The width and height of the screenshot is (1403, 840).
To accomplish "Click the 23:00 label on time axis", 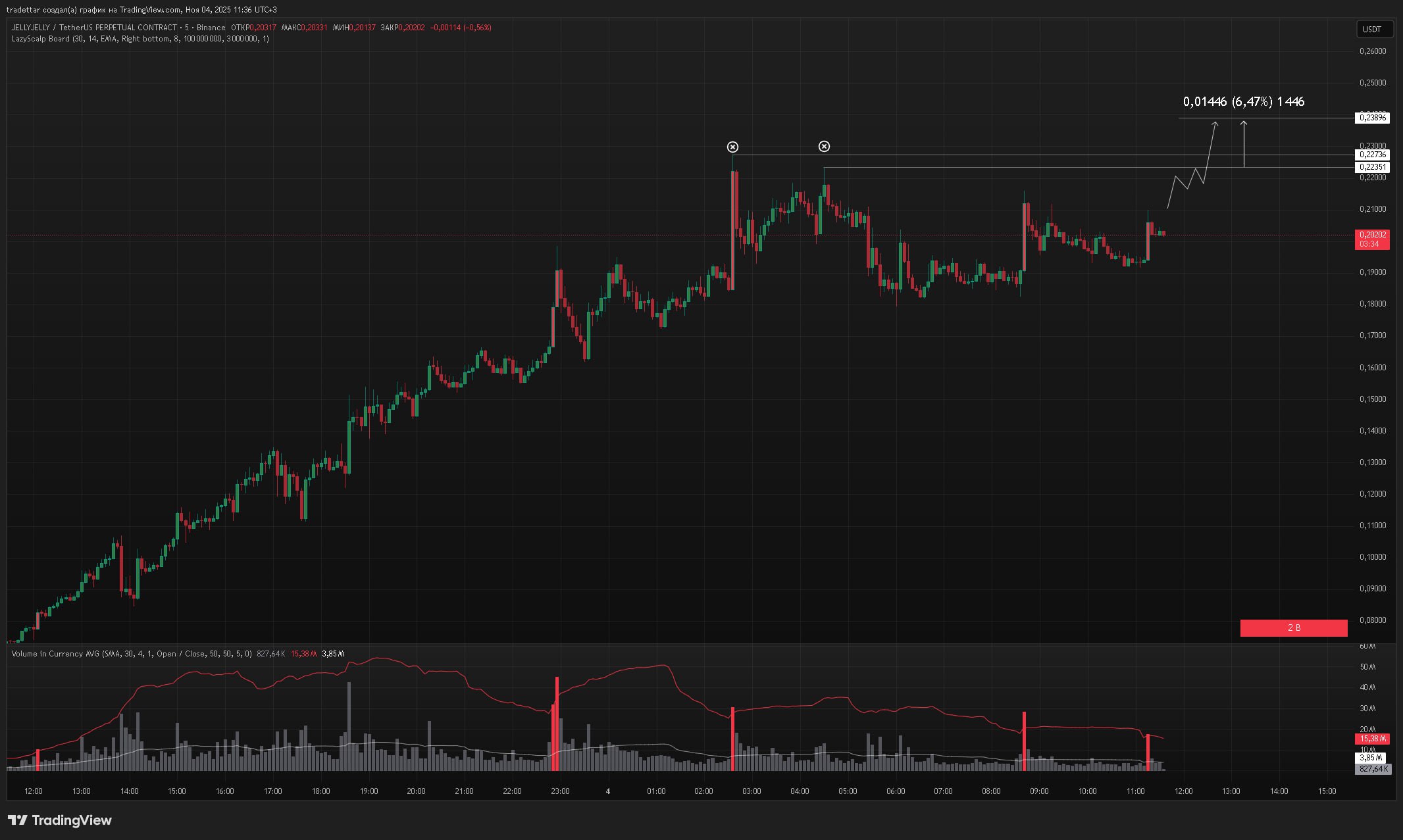I will 560,791.
